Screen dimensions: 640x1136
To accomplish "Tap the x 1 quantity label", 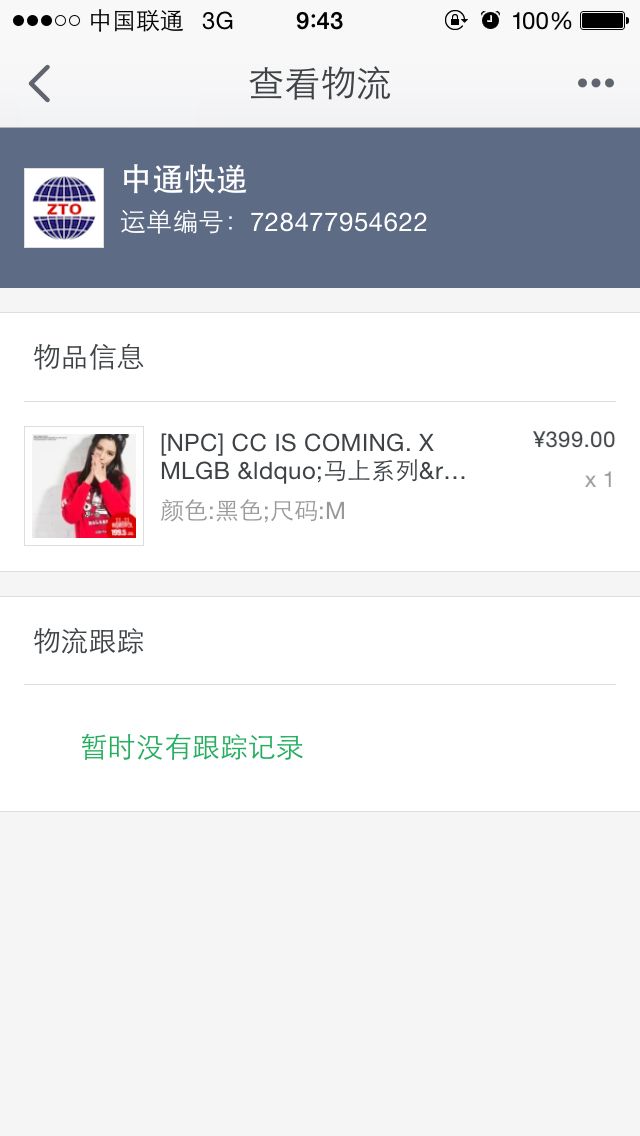I will click(599, 480).
